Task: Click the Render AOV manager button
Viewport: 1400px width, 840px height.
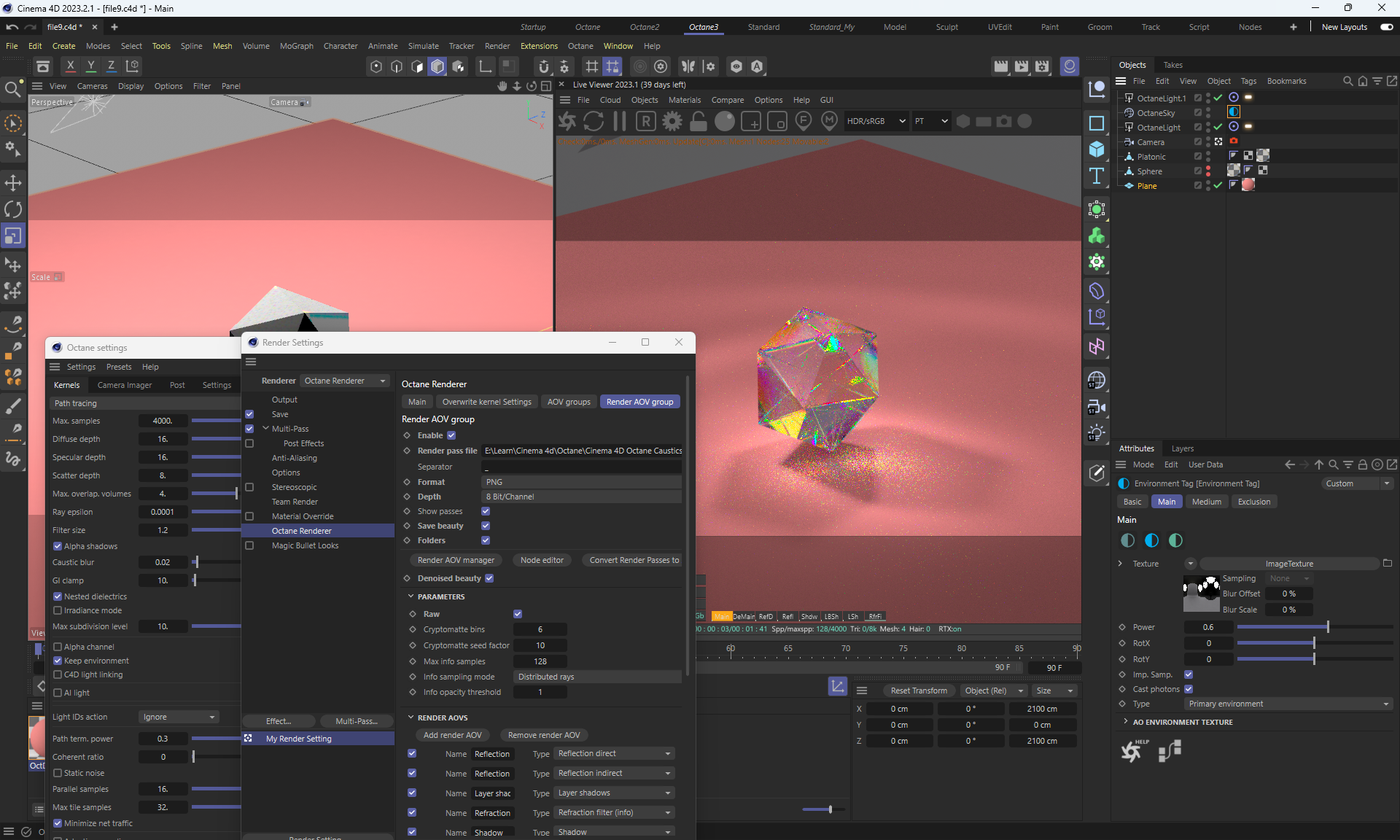Action: (456, 560)
